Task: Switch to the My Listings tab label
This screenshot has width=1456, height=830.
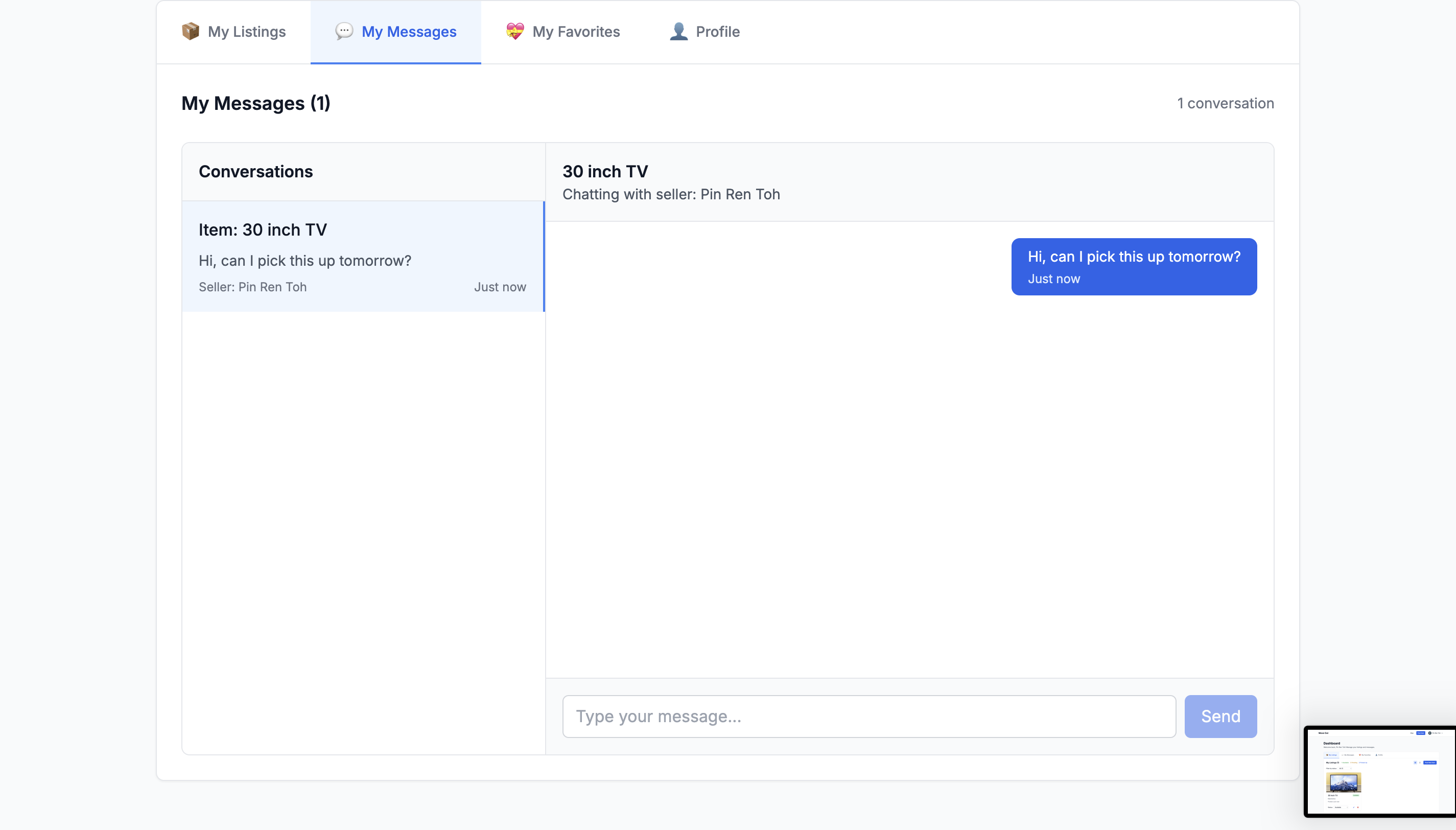Action: [x=246, y=32]
